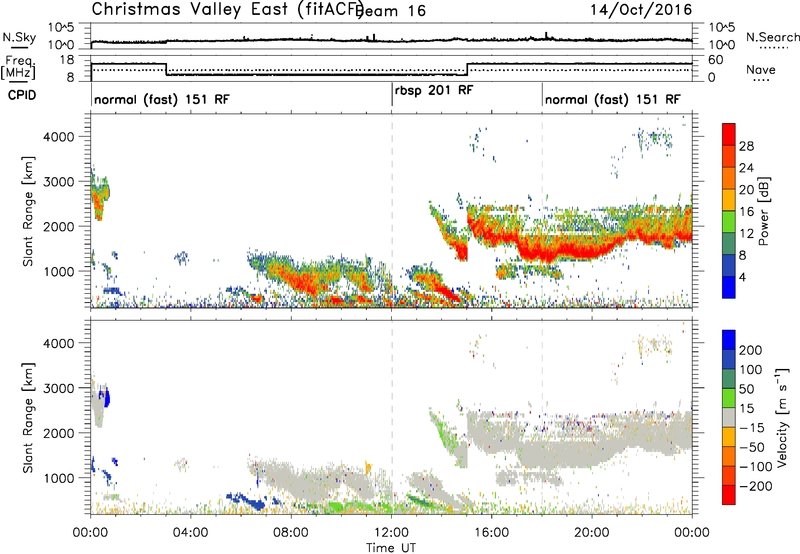The width and height of the screenshot is (800, 554).
Task: Click the Power [dB] colorbar title
Action: 764,211
